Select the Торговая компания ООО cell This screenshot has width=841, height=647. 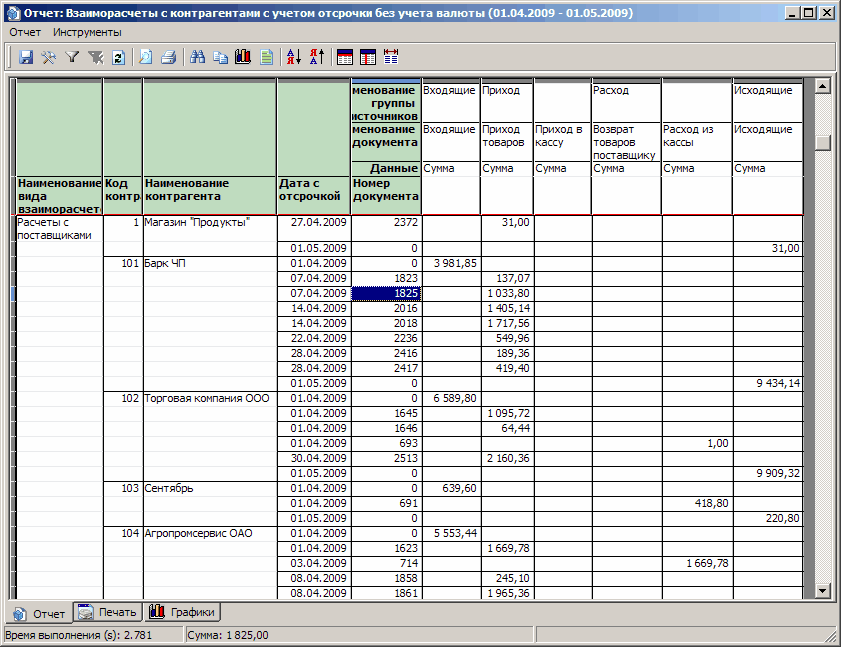pyautogui.click(x=210, y=399)
